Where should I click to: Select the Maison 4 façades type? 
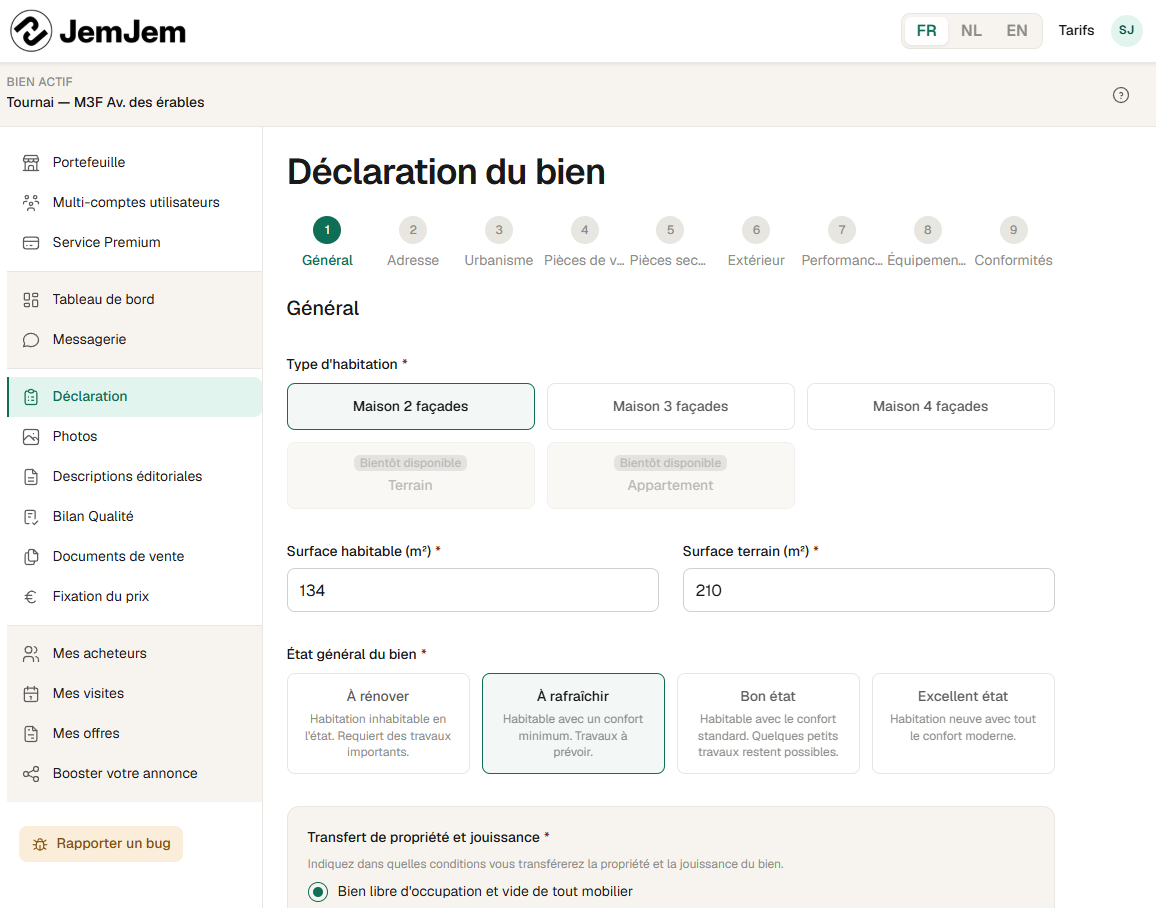(930, 406)
